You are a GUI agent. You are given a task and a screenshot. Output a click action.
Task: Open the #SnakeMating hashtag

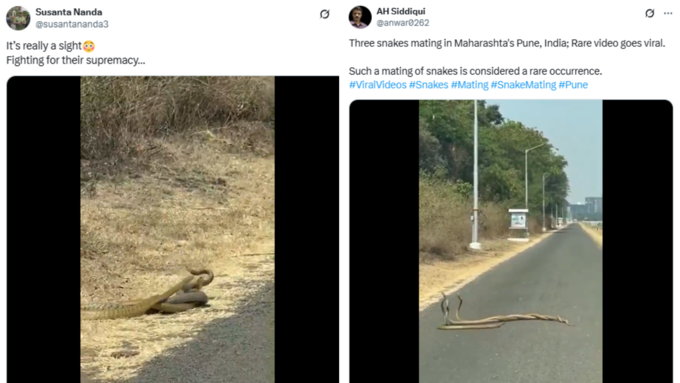(x=523, y=85)
